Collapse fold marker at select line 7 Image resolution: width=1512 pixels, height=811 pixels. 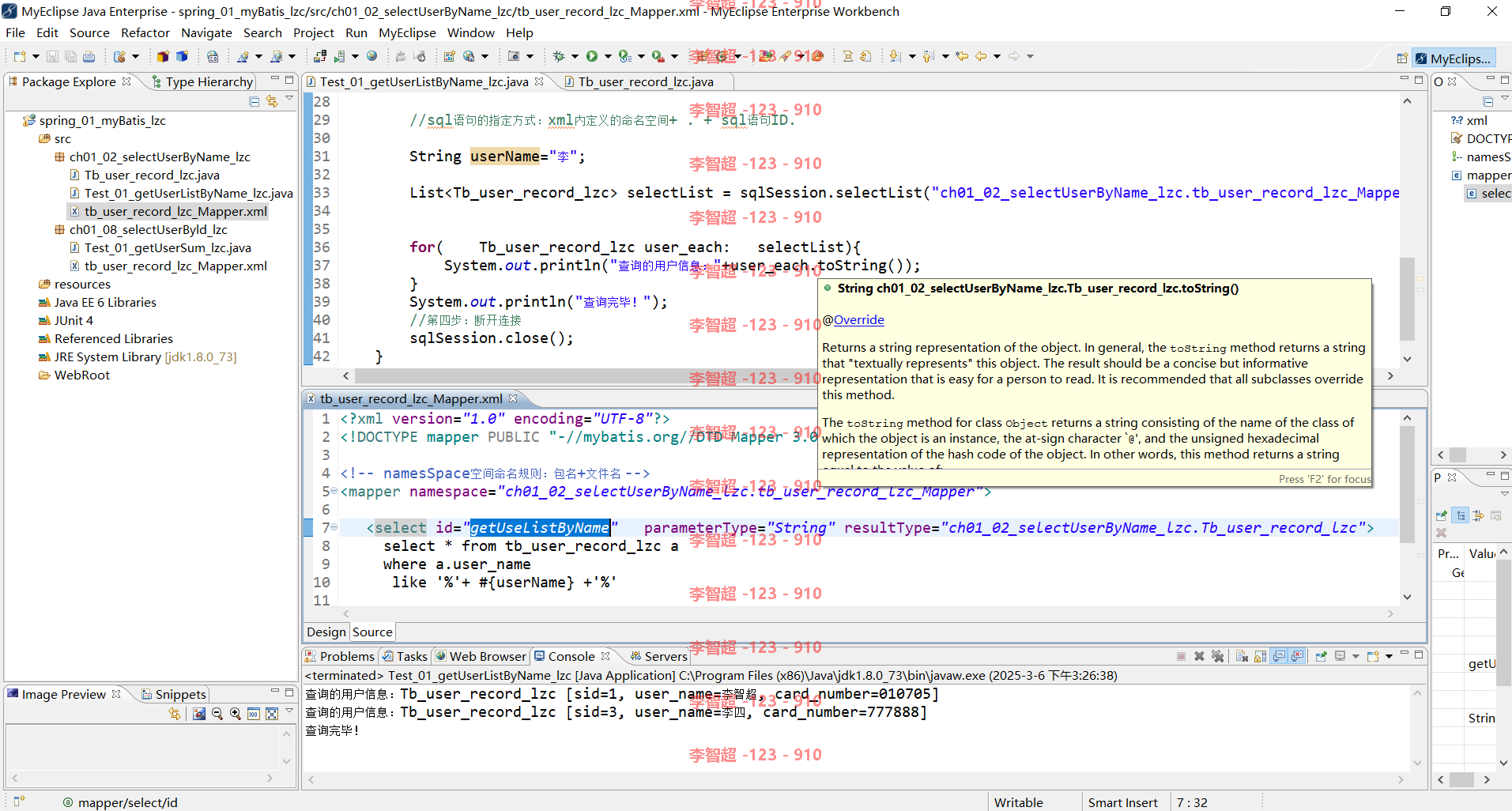[x=334, y=527]
